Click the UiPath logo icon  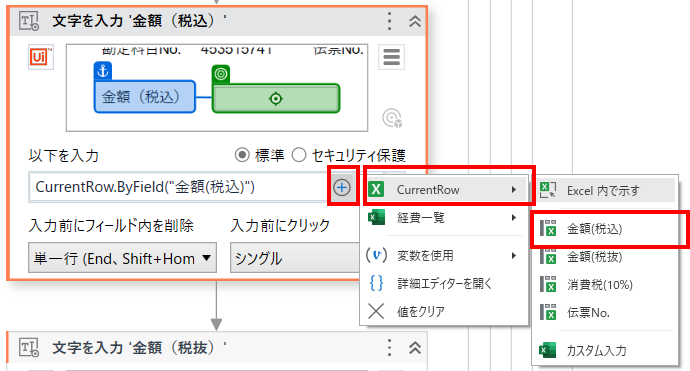40,57
